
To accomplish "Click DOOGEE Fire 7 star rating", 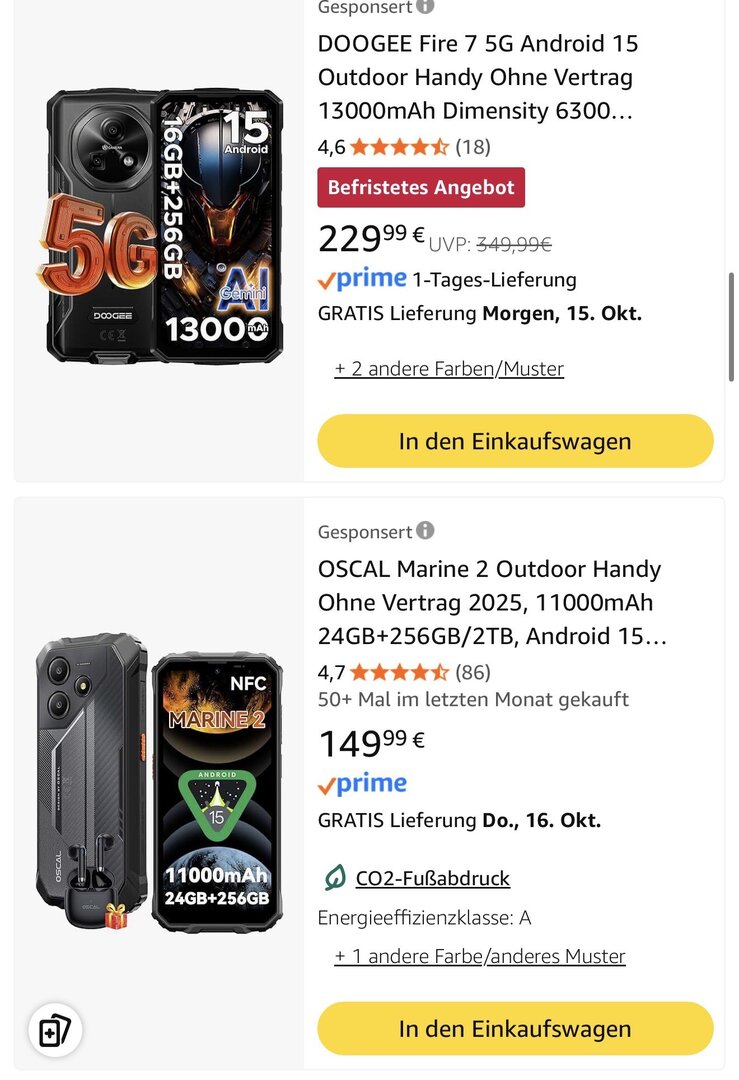I will 399,147.
